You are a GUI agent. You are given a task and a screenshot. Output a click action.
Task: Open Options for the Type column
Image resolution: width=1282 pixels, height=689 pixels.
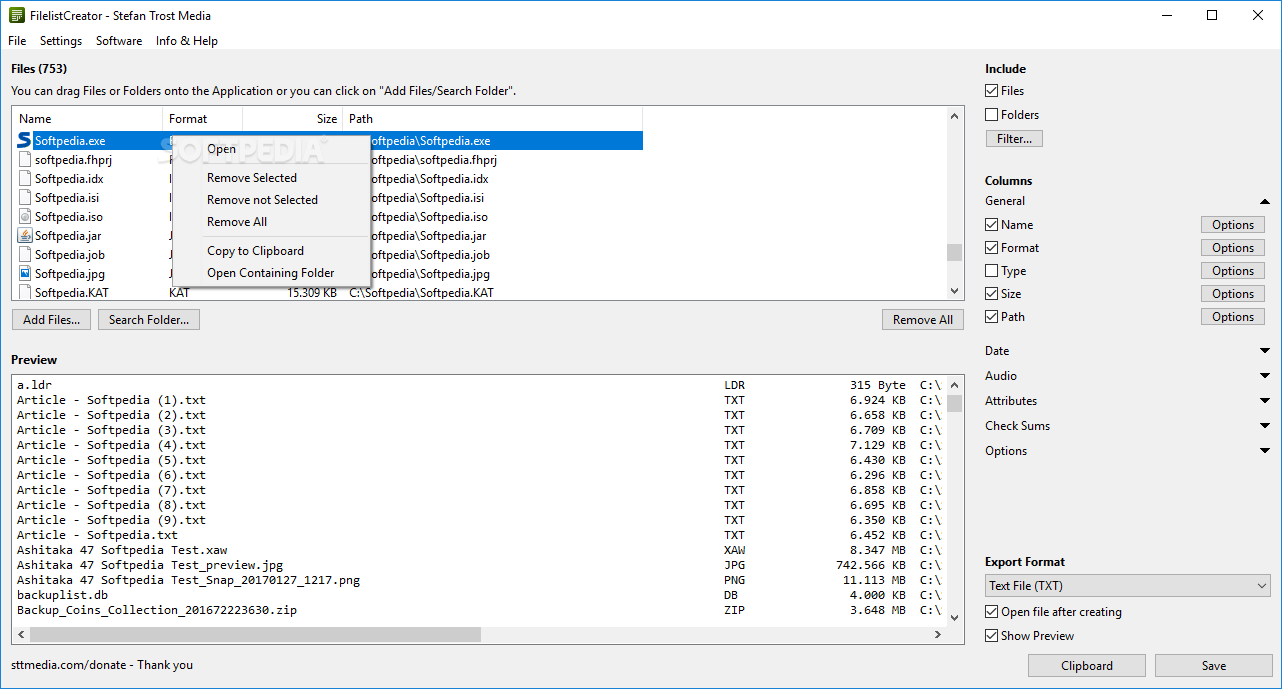(x=1233, y=271)
